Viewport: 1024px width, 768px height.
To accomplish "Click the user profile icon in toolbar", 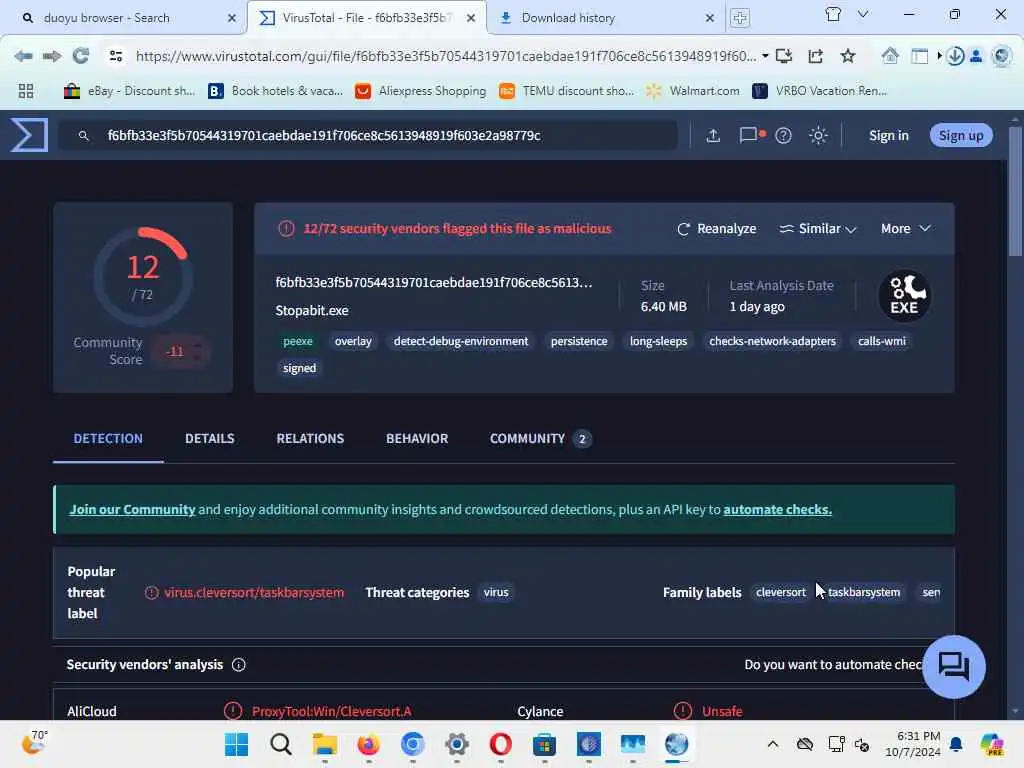I will click(976, 56).
